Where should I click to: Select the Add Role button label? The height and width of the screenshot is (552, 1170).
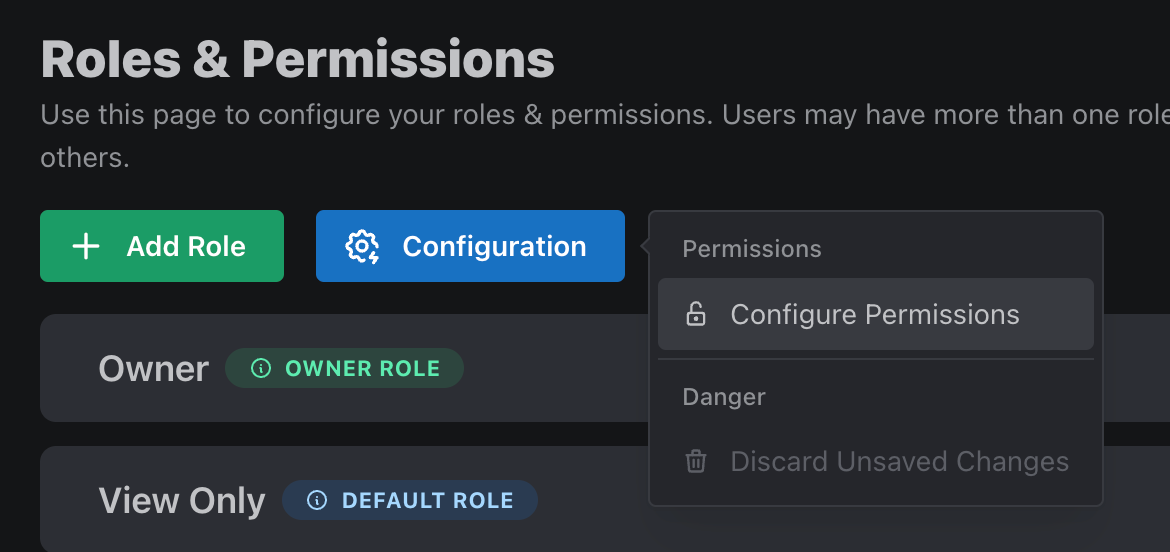(x=186, y=246)
